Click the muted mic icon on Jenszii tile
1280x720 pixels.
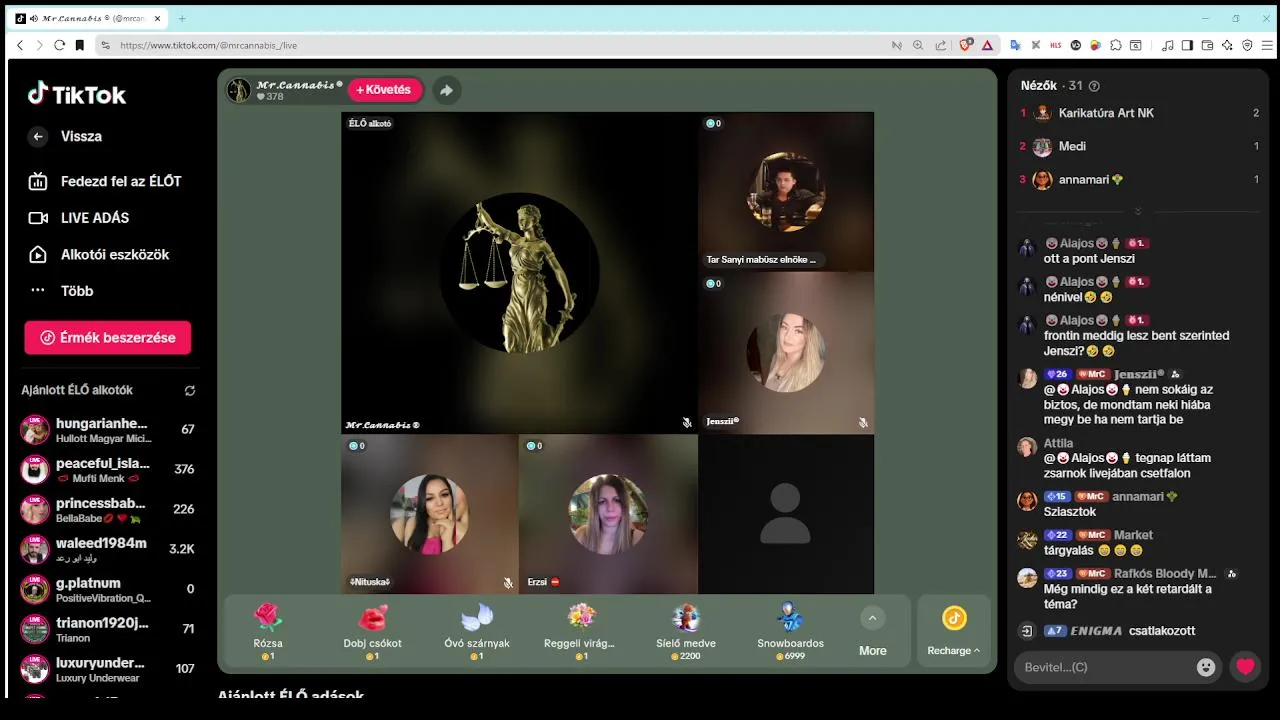point(863,423)
